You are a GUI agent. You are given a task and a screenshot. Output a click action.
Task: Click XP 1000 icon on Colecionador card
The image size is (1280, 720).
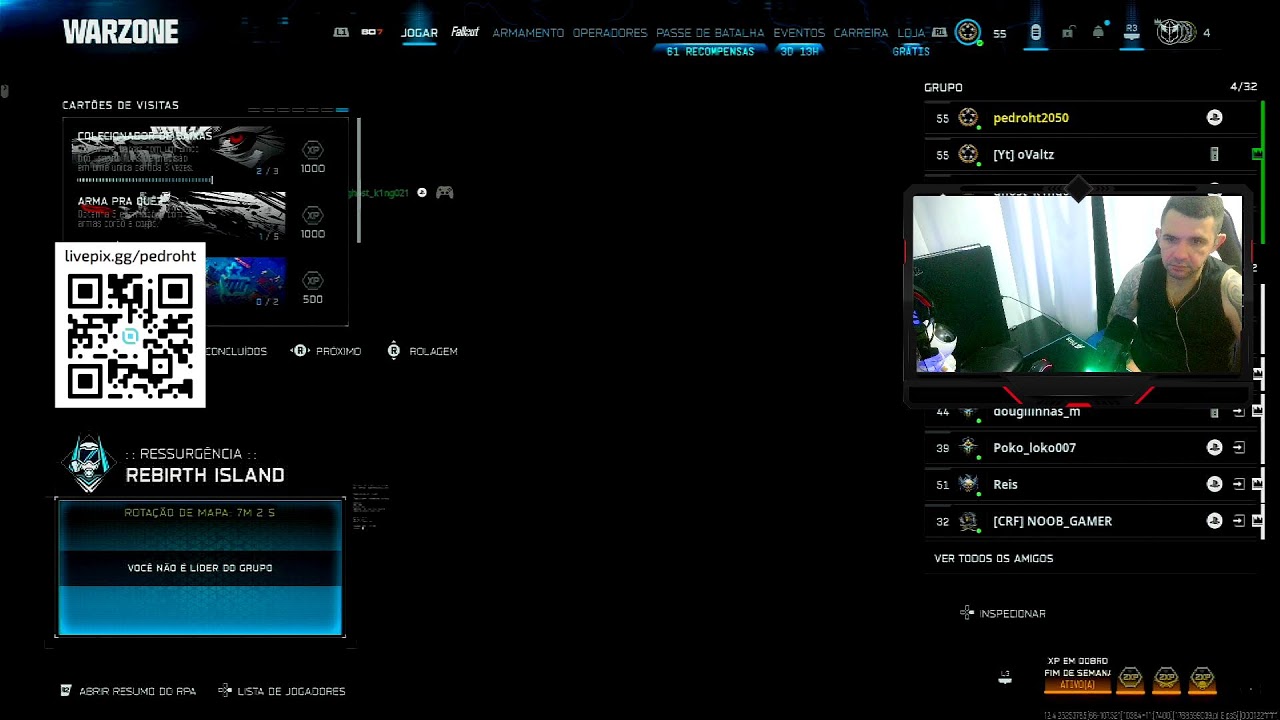(x=313, y=151)
